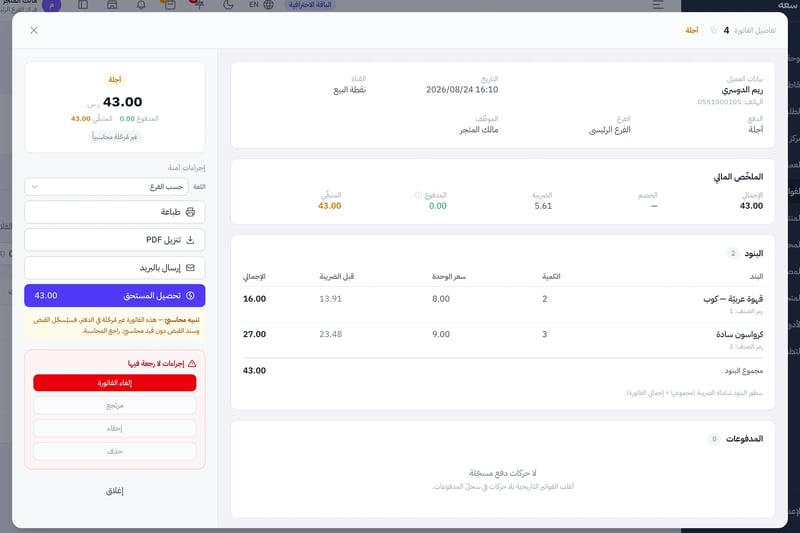Click the حذف delete button
This screenshot has height=533, width=800.
coord(115,451)
